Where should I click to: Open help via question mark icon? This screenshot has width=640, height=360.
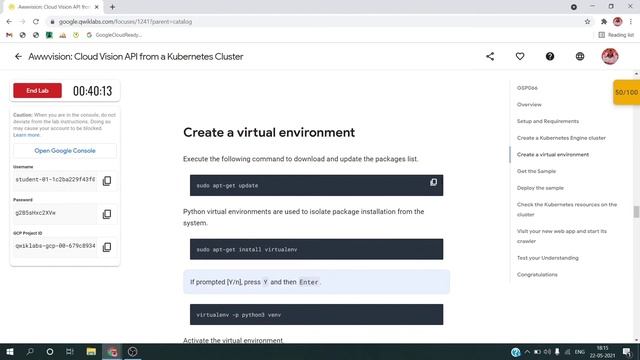tap(550, 56)
